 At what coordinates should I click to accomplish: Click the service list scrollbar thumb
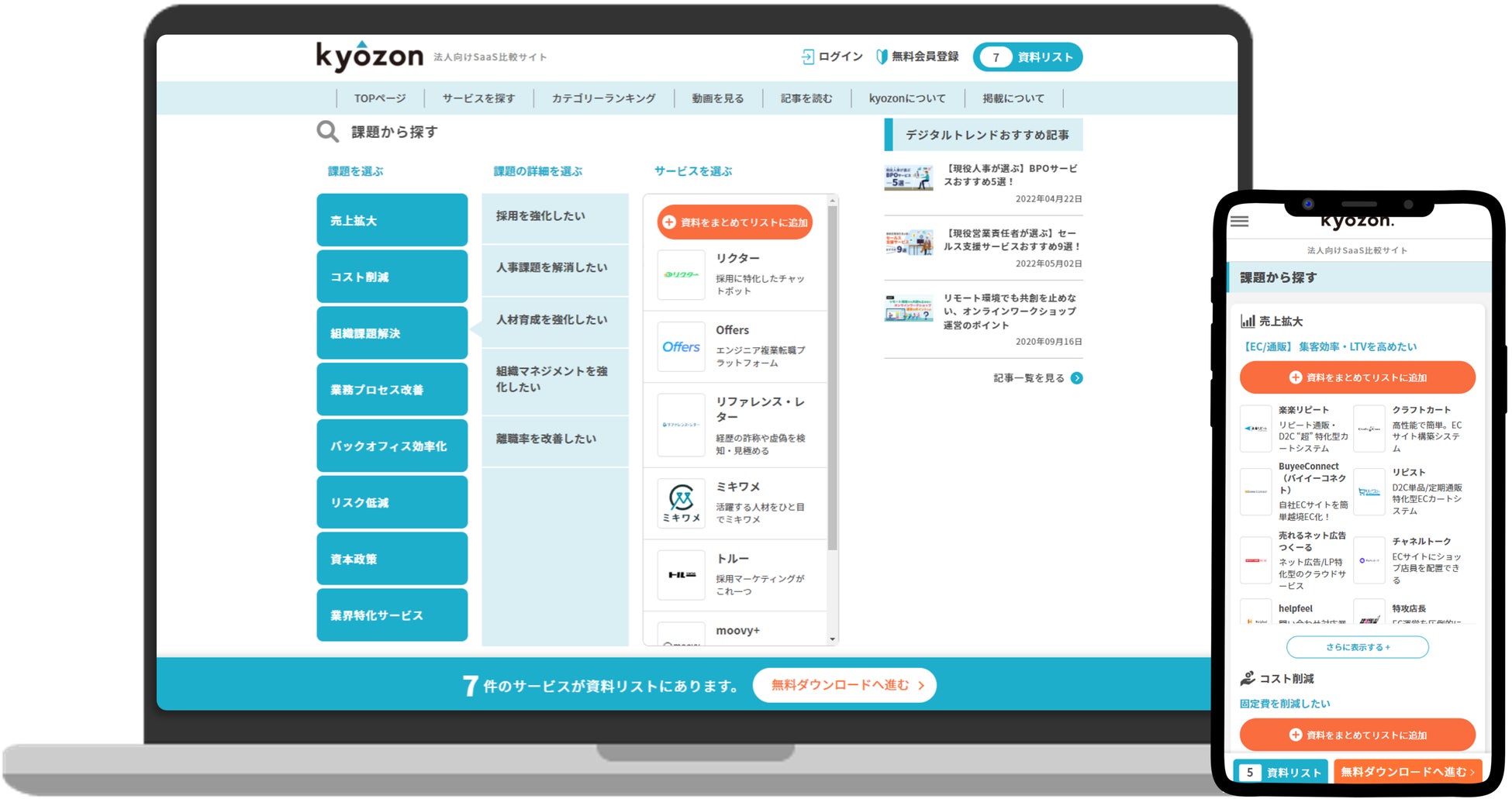click(x=833, y=378)
